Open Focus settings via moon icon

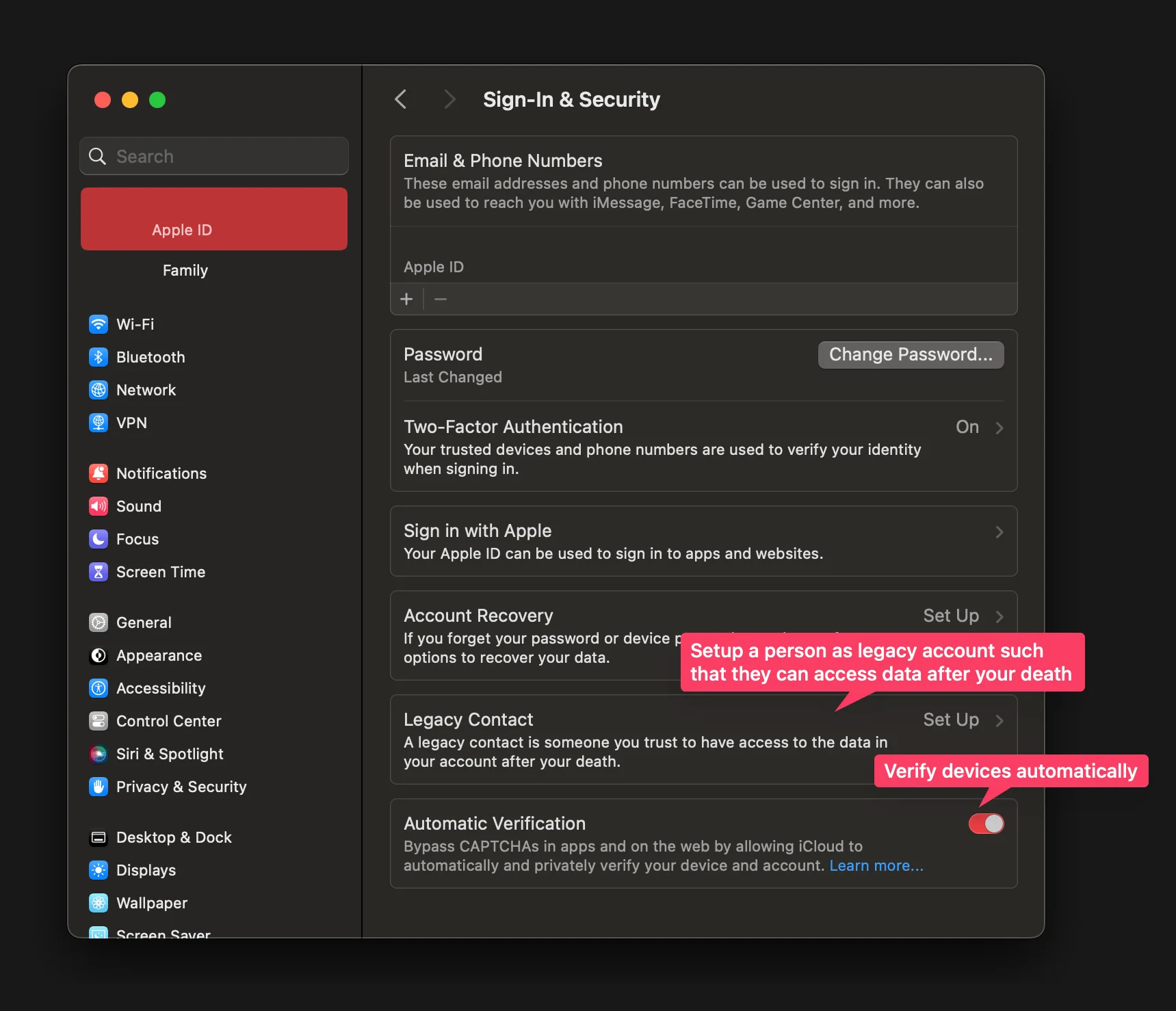point(99,539)
